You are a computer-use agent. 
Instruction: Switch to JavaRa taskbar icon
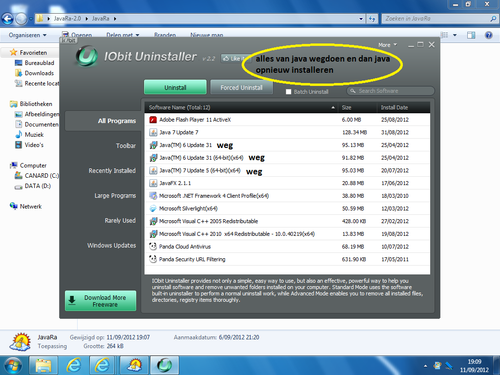(x=135, y=365)
